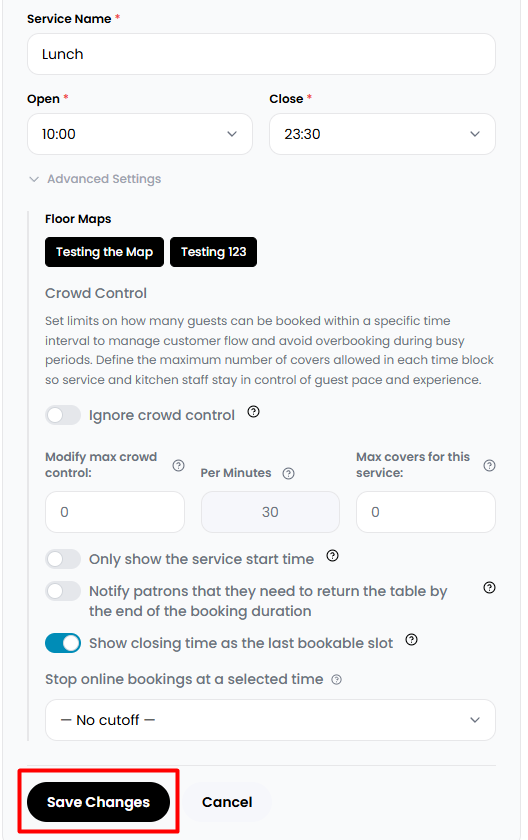Click help icon beside Show closing time option

click(x=411, y=640)
